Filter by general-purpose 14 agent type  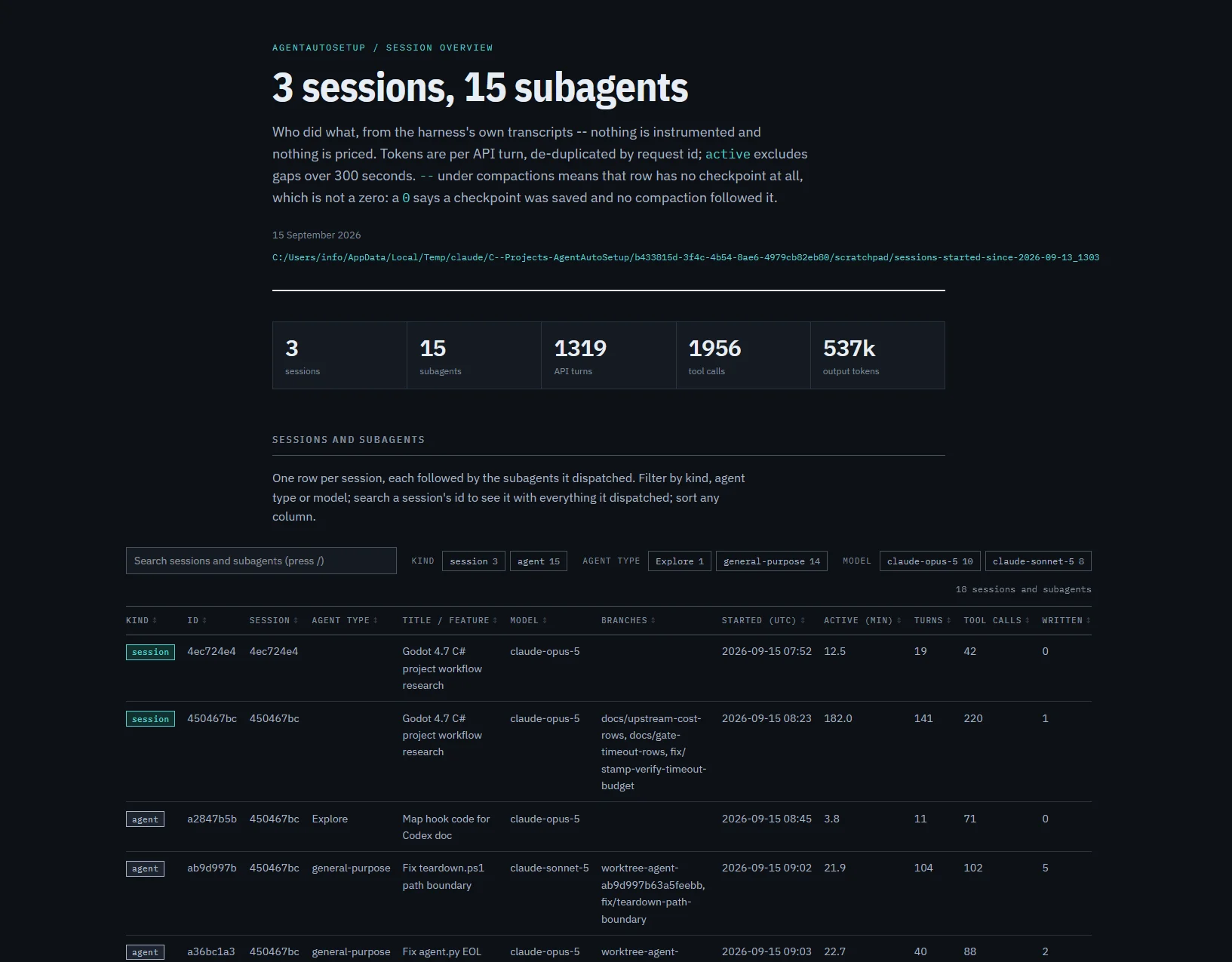pos(772,561)
